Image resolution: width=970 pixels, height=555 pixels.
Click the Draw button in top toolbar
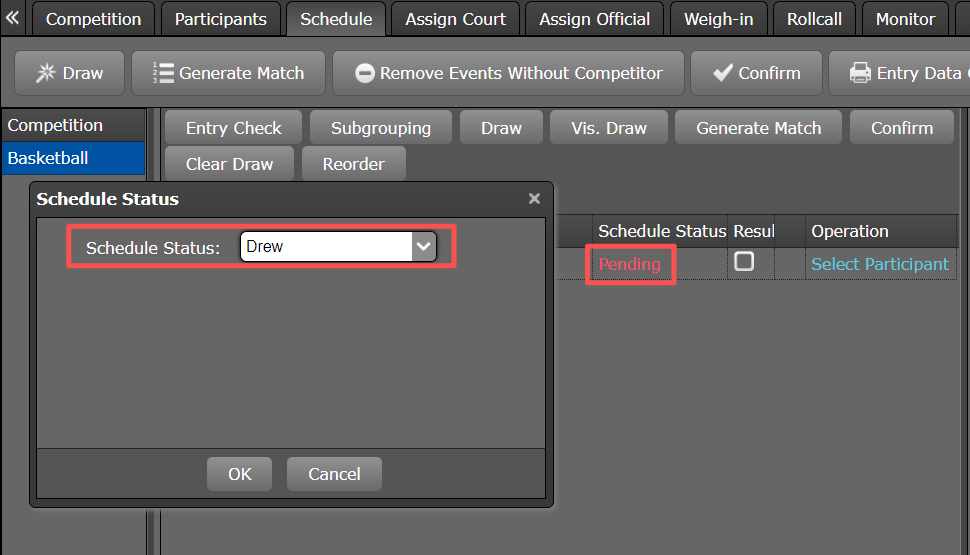click(x=69, y=73)
